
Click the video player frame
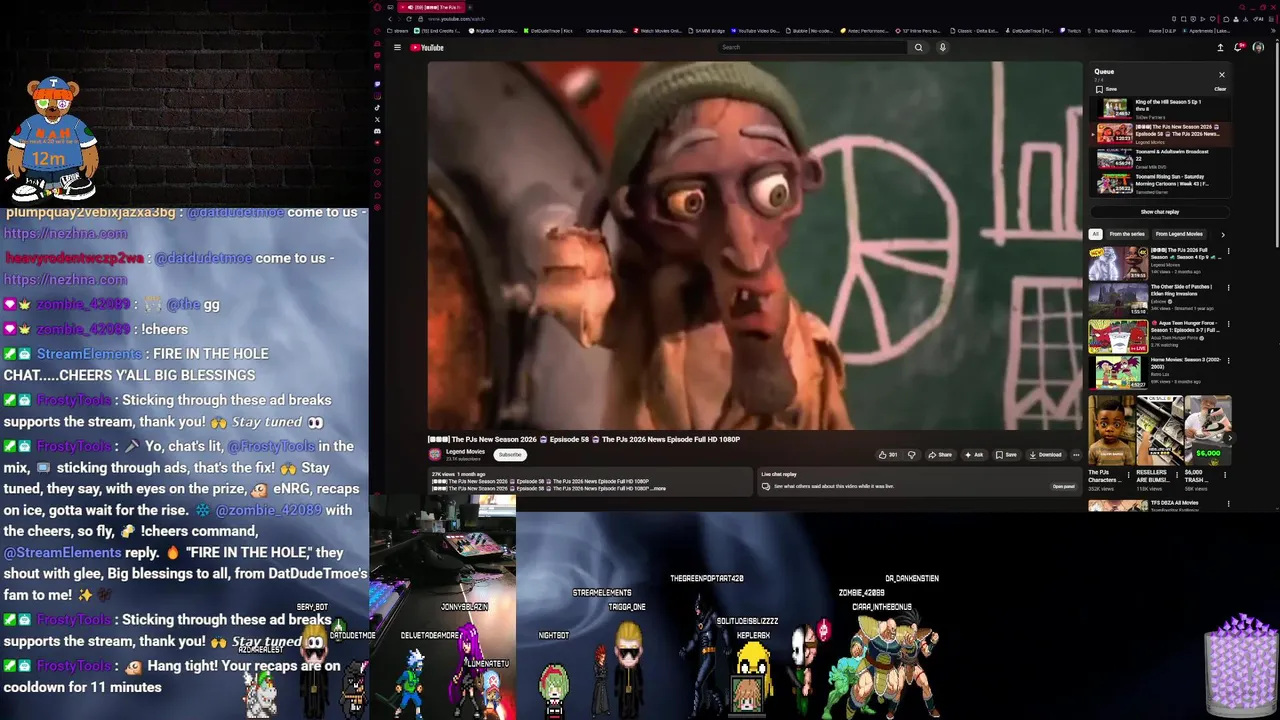(x=755, y=246)
